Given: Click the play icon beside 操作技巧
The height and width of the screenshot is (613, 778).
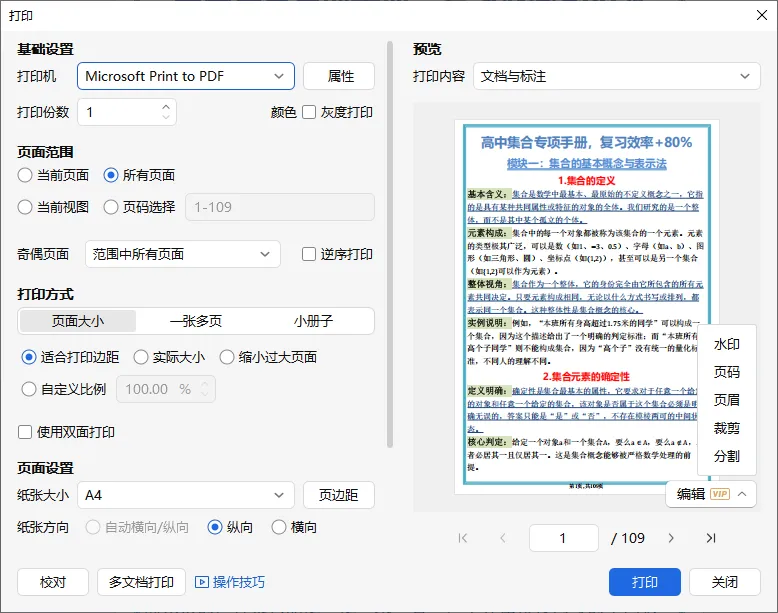Looking at the screenshot, I should (201, 582).
